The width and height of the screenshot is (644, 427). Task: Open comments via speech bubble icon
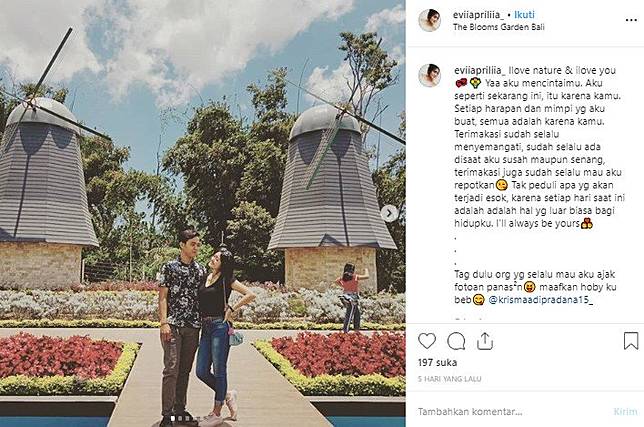(456, 341)
